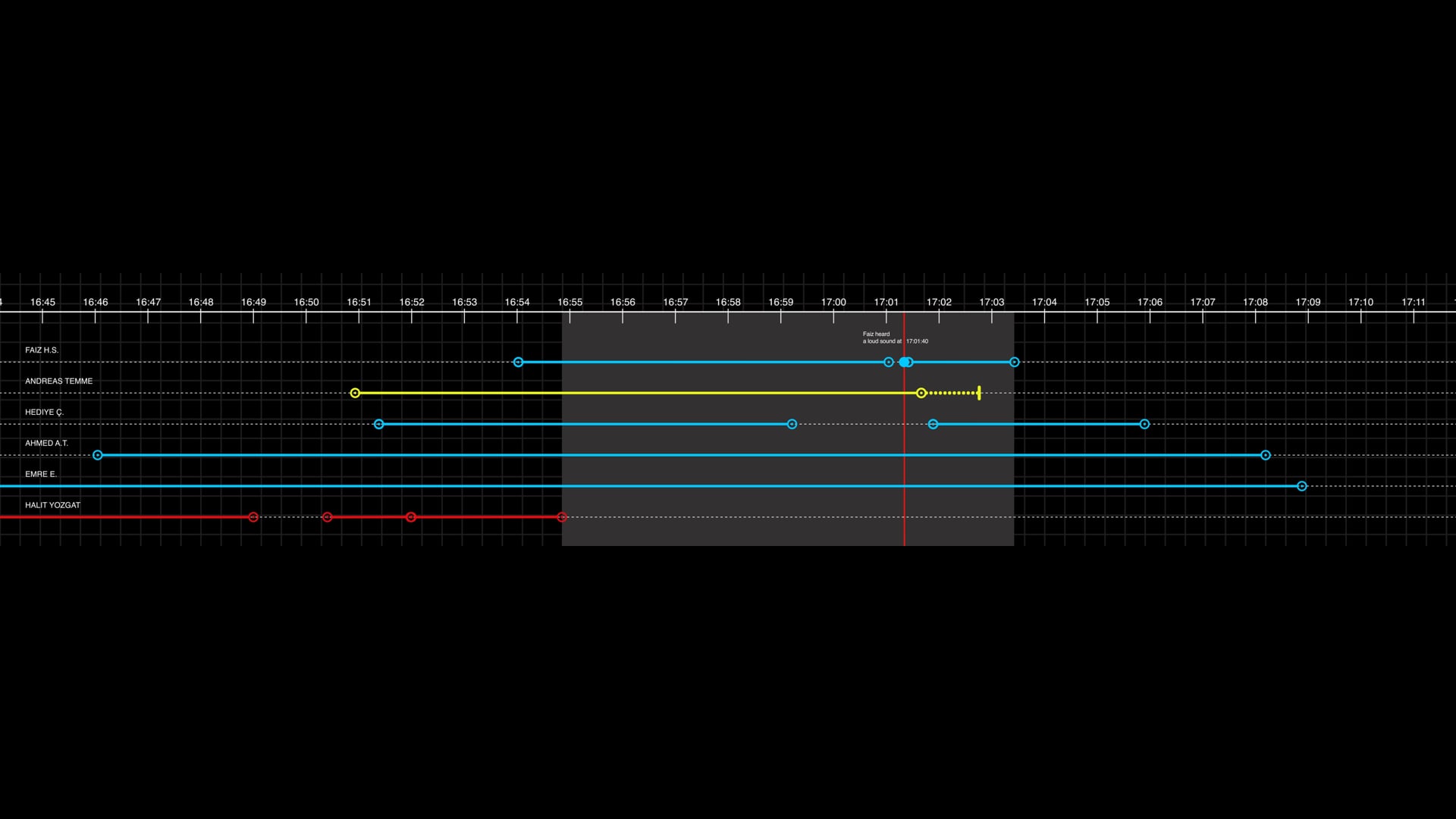Select Hediye Ç. end marker near 17:06

pos(1145,424)
